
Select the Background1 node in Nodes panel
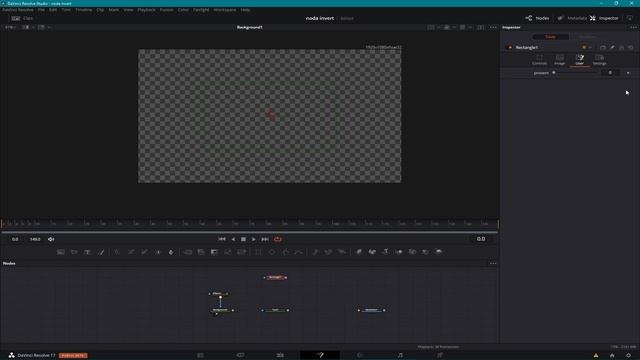click(x=221, y=310)
